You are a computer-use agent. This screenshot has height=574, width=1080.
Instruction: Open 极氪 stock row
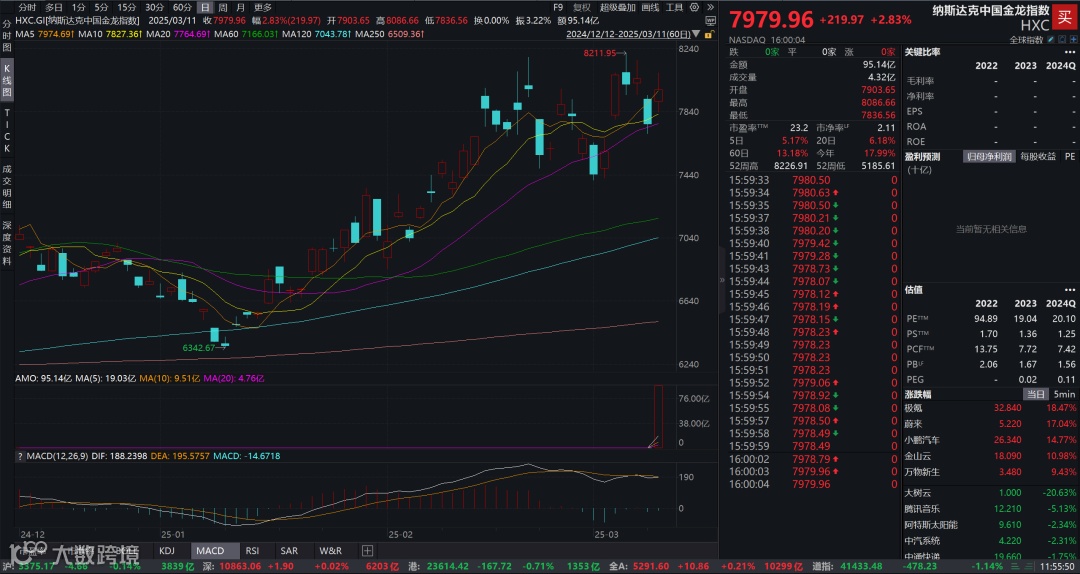click(990, 409)
